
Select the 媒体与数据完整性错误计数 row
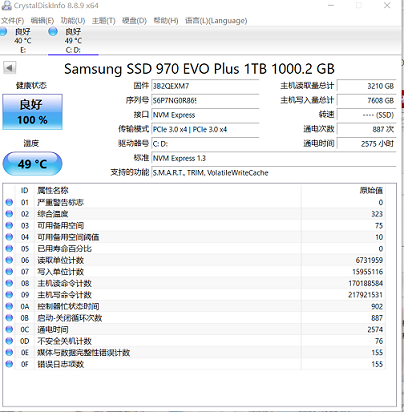point(195,352)
